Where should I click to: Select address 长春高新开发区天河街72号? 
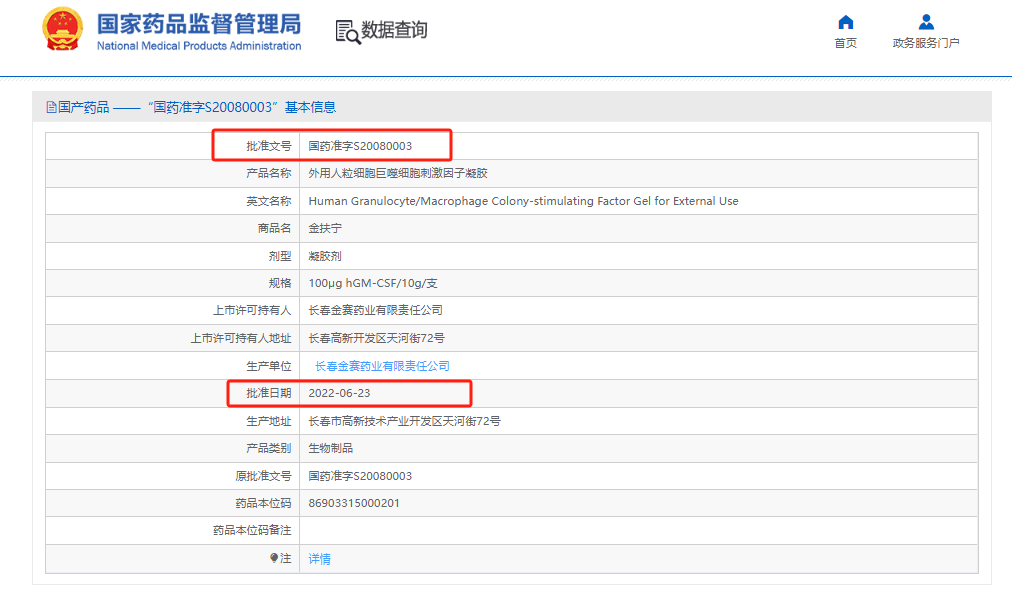tap(376, 338)
